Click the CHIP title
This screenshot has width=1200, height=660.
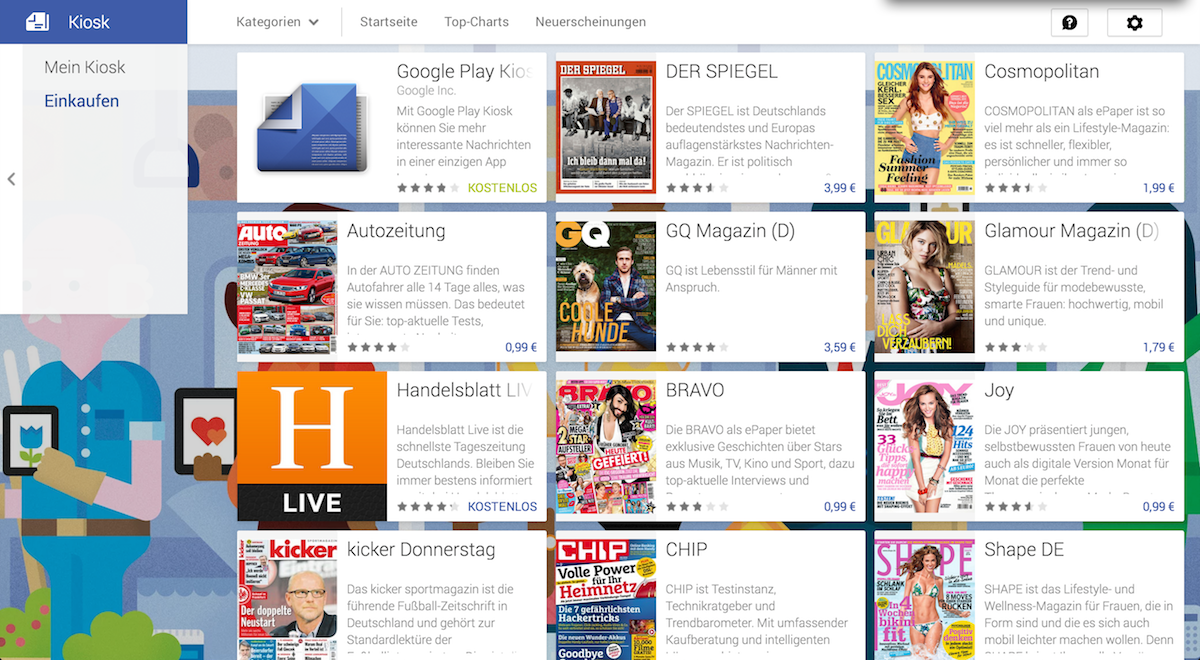[x=686, y=549]
